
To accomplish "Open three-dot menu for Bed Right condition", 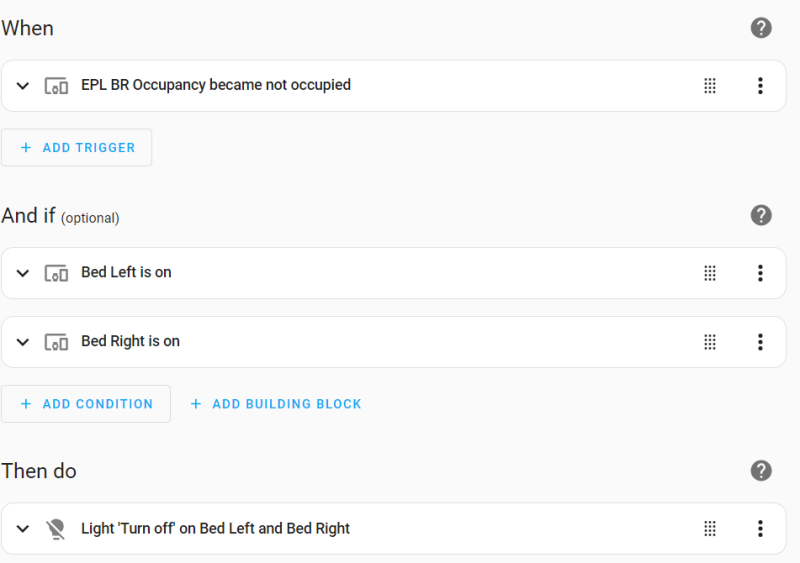I will tap(760, 342).
